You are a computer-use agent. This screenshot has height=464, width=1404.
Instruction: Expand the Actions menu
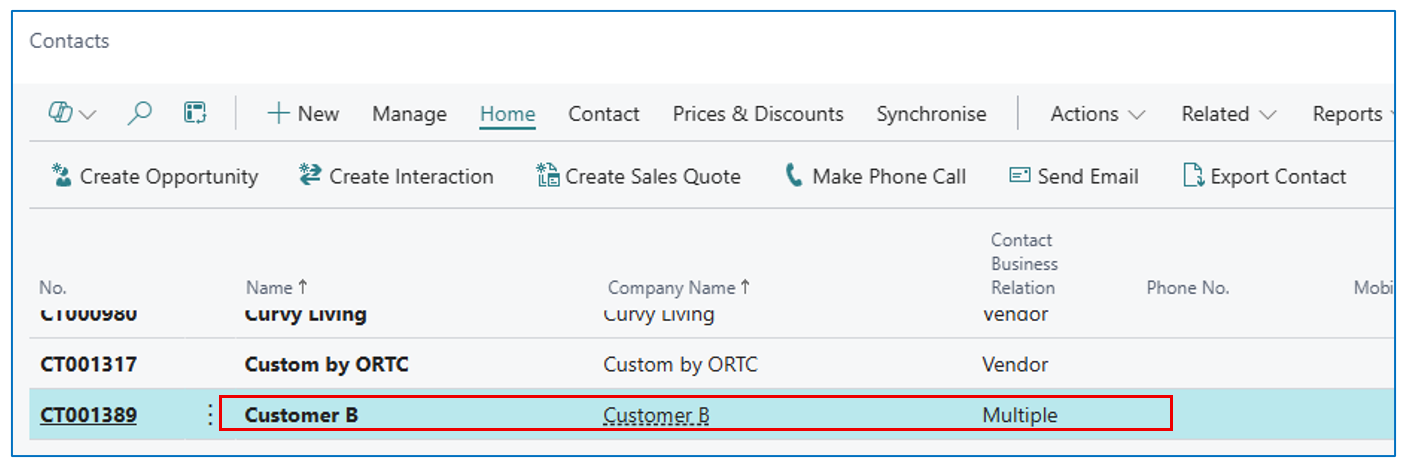click(x=1097, y=114)
